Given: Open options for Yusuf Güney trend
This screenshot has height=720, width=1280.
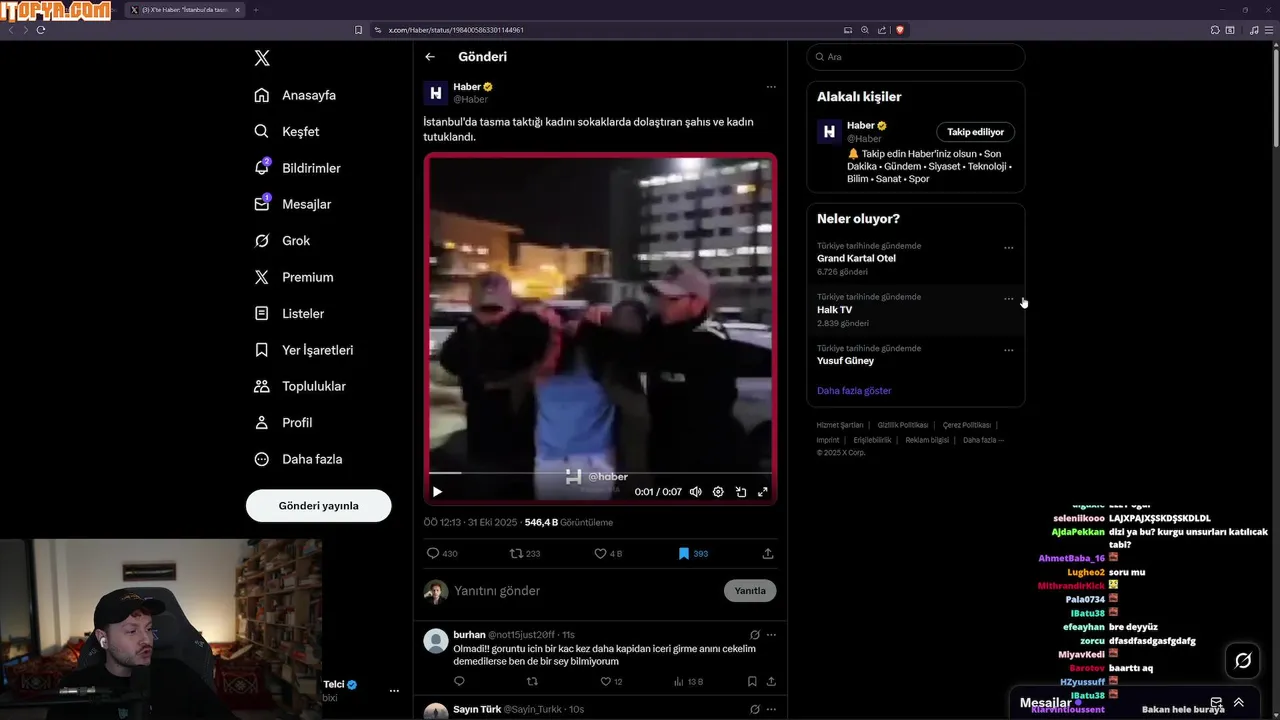Looking at the screenshot, I should click(x=1008, y=350).
